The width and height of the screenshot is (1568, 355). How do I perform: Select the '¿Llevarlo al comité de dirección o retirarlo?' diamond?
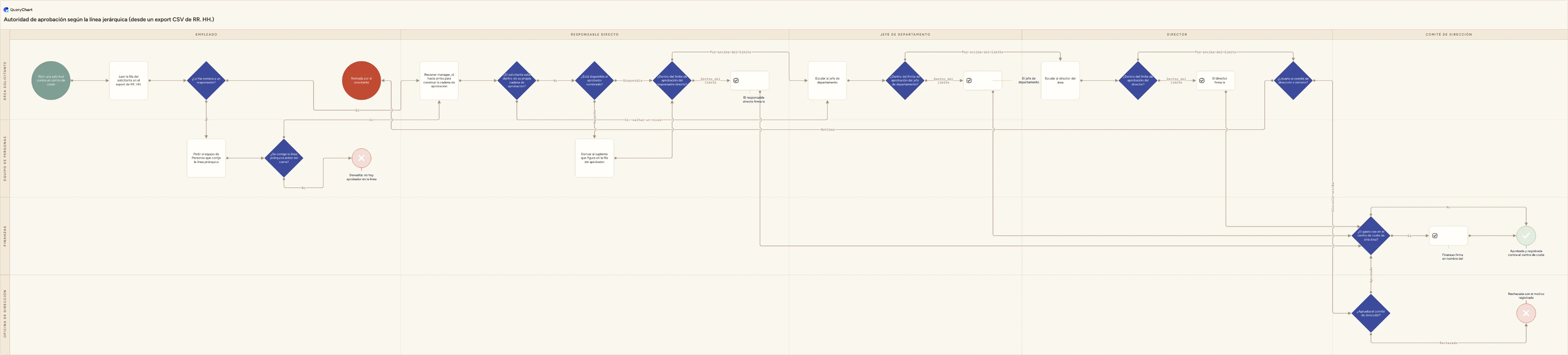pyautogui.click(x=1293, y=81)
